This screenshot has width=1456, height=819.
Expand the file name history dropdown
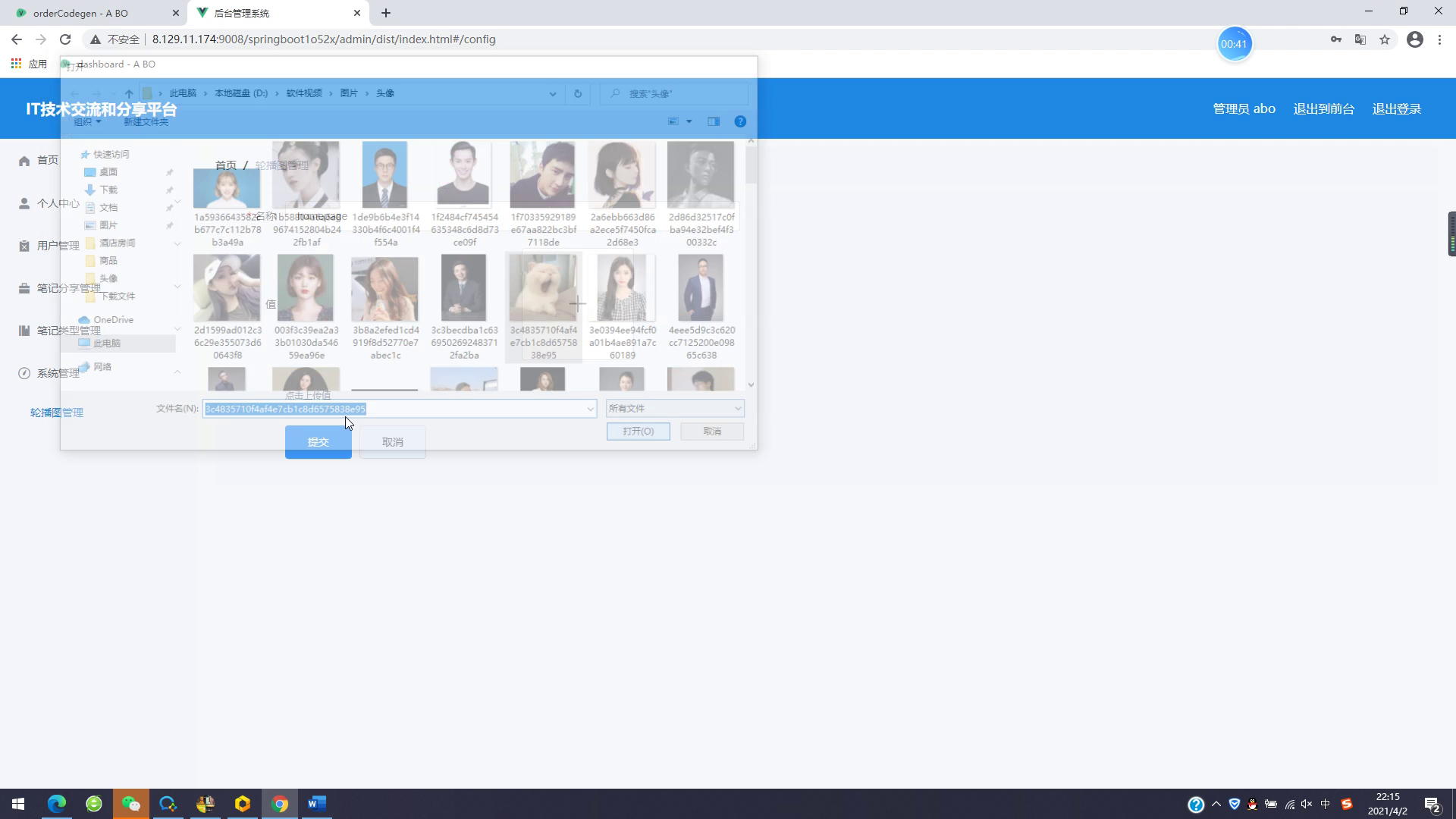point(590,409)
